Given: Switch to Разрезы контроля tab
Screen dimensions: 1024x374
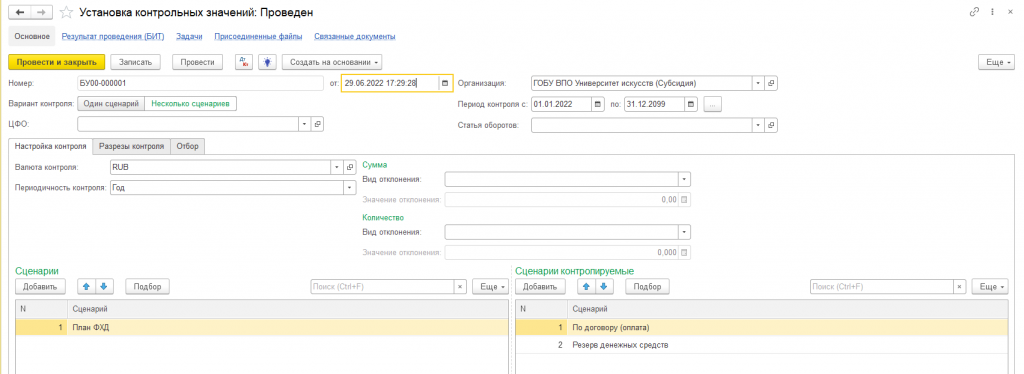Looking at the screenshot, I should 131,146.
